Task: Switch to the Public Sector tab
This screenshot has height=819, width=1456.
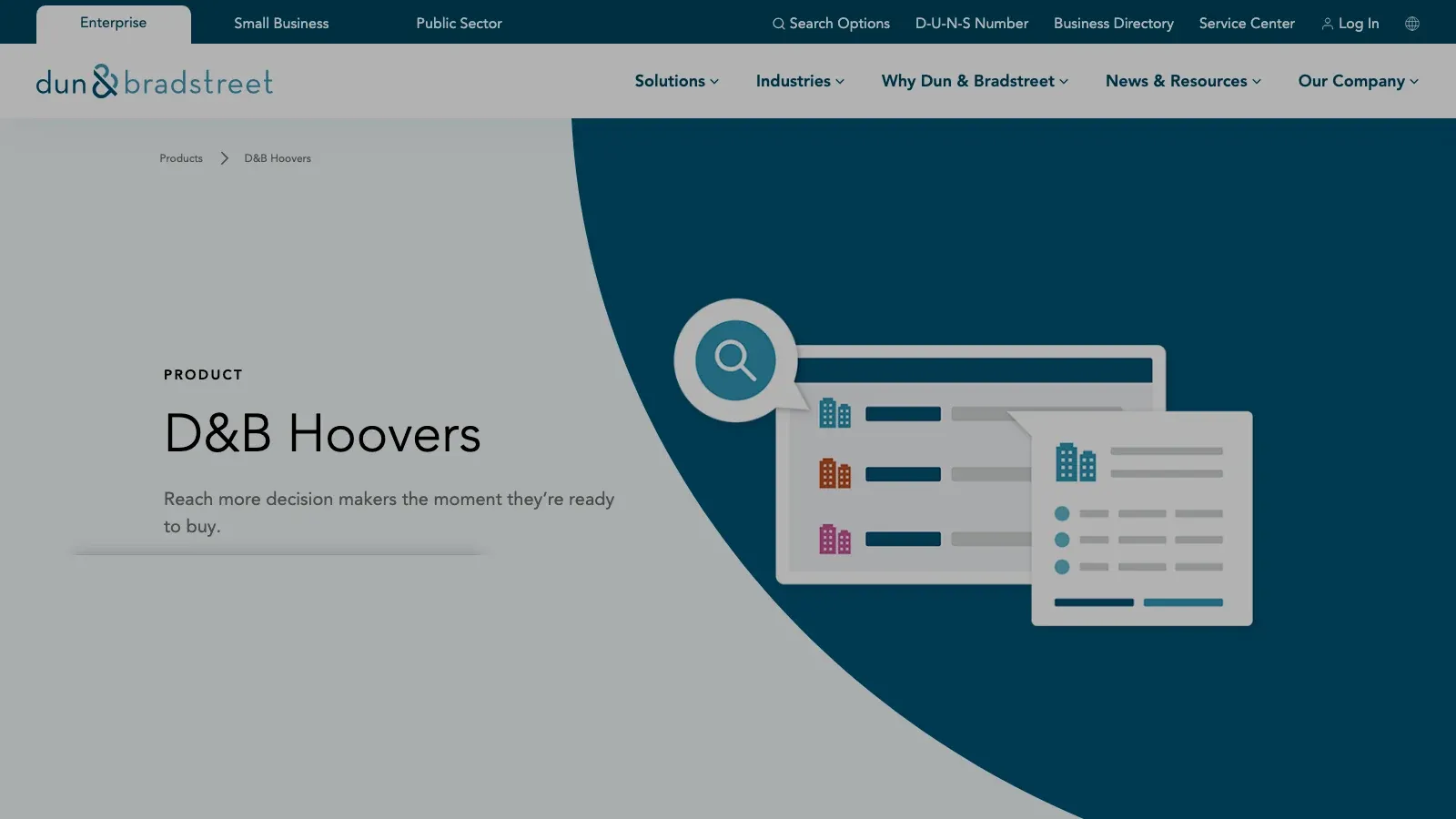Action: (x=459, y=24)
